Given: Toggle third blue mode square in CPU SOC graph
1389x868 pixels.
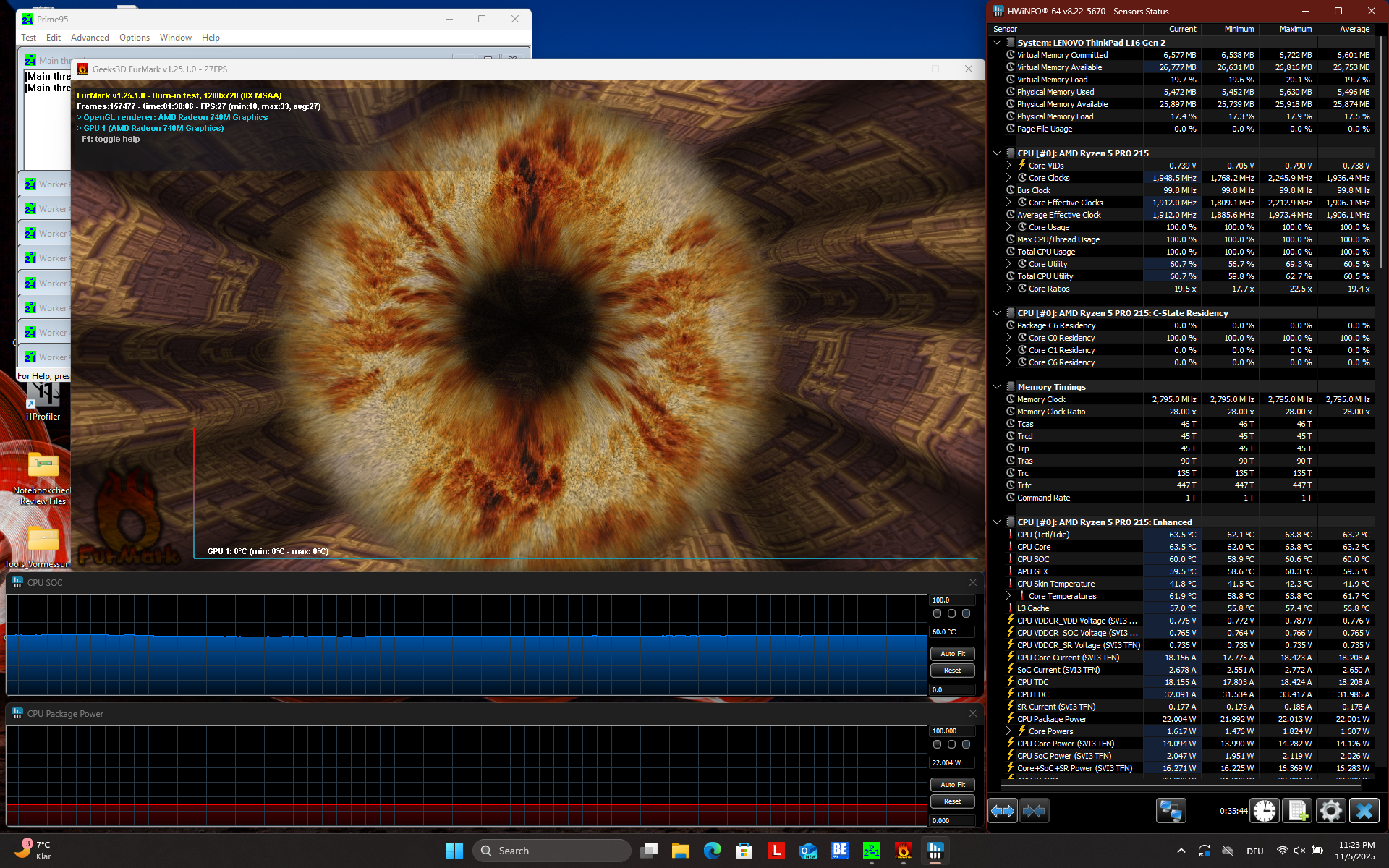Looking at the screenshot, I should tap(966, 613).
